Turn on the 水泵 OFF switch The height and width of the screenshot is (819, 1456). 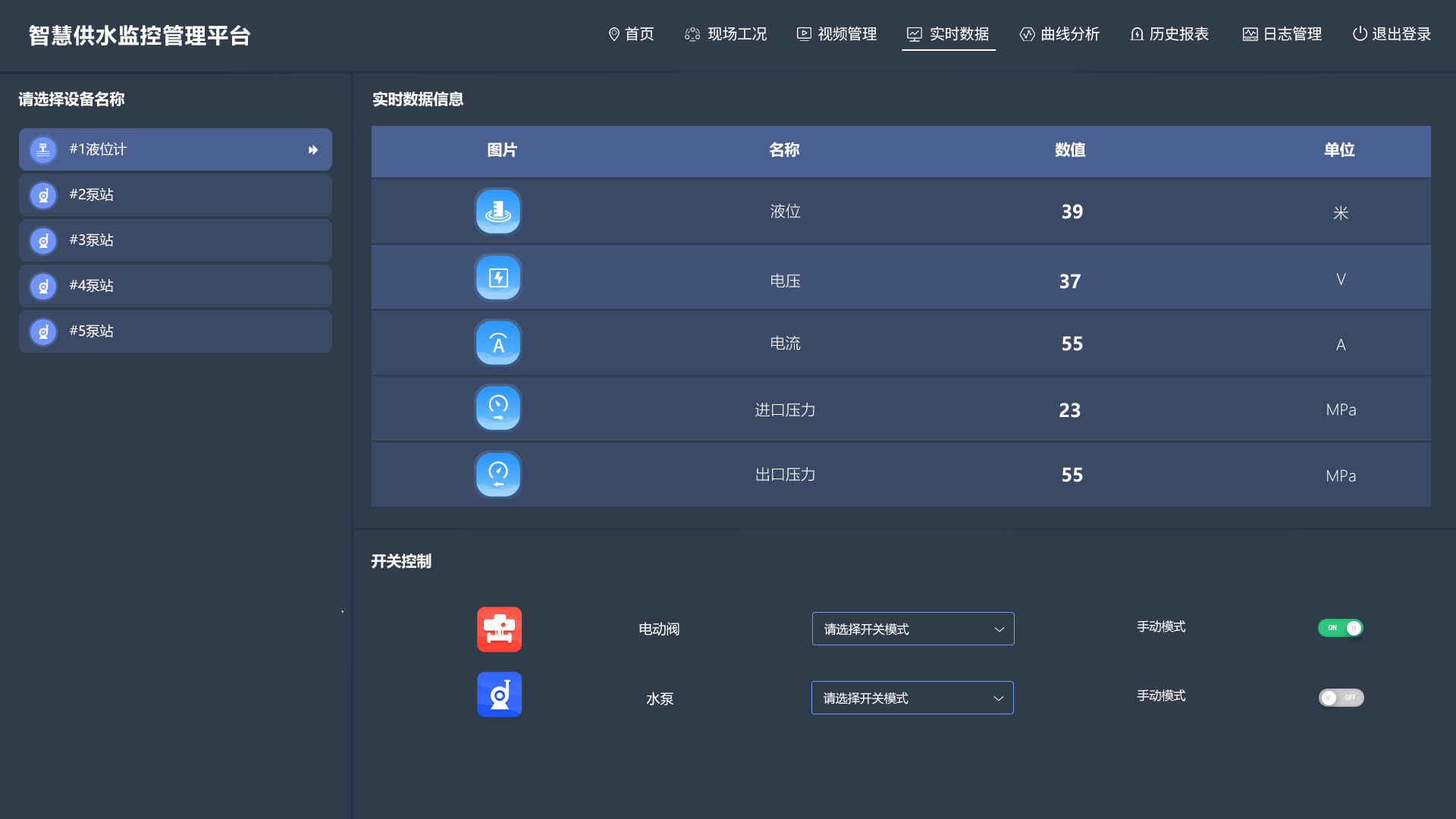click(1341, 698)
